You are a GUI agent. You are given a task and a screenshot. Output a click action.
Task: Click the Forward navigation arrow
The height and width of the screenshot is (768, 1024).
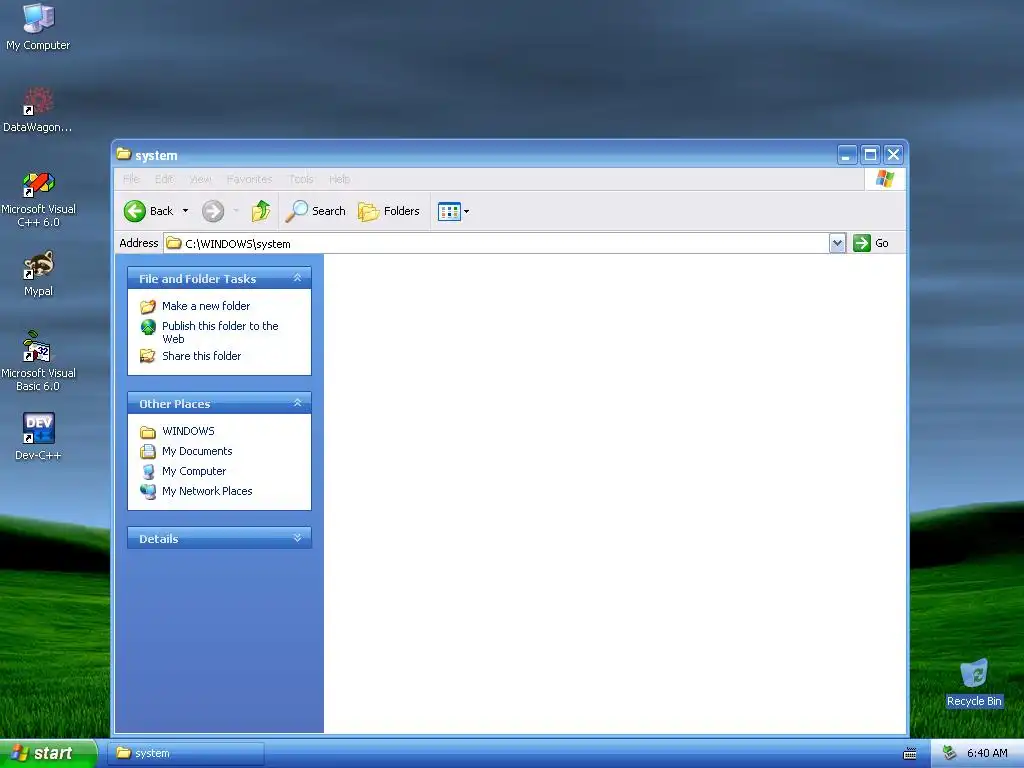pos(213,211)
